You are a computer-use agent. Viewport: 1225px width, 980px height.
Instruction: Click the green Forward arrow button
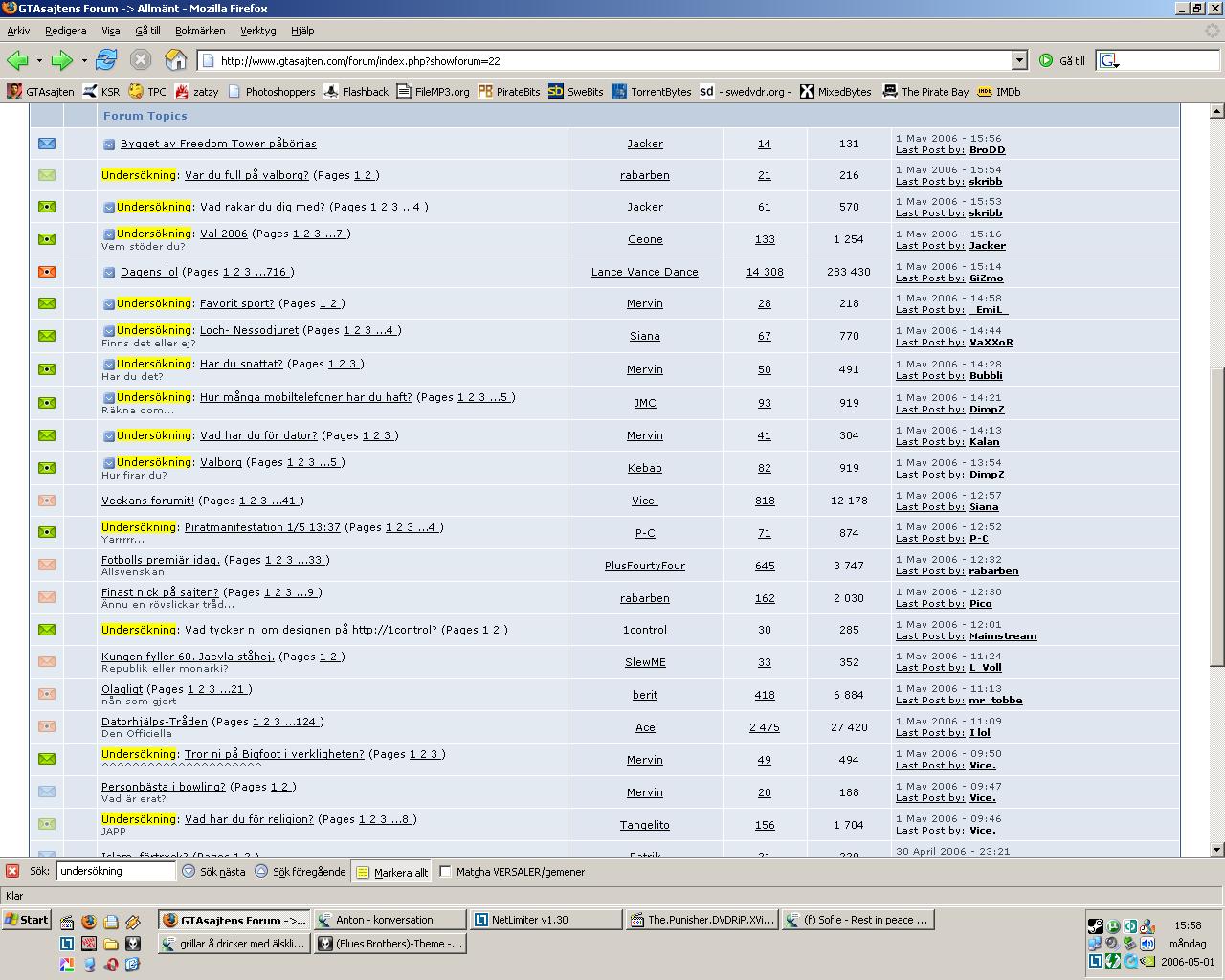pyautogui.click(x=61, y=60)
